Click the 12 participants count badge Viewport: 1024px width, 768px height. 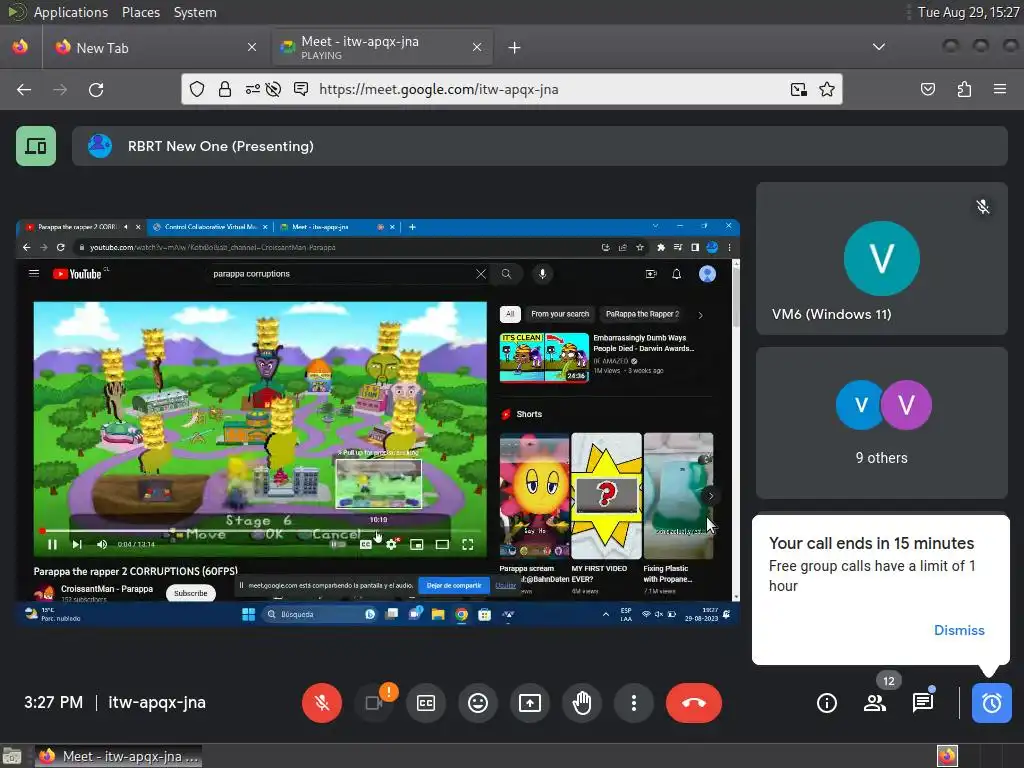(889, 680)
